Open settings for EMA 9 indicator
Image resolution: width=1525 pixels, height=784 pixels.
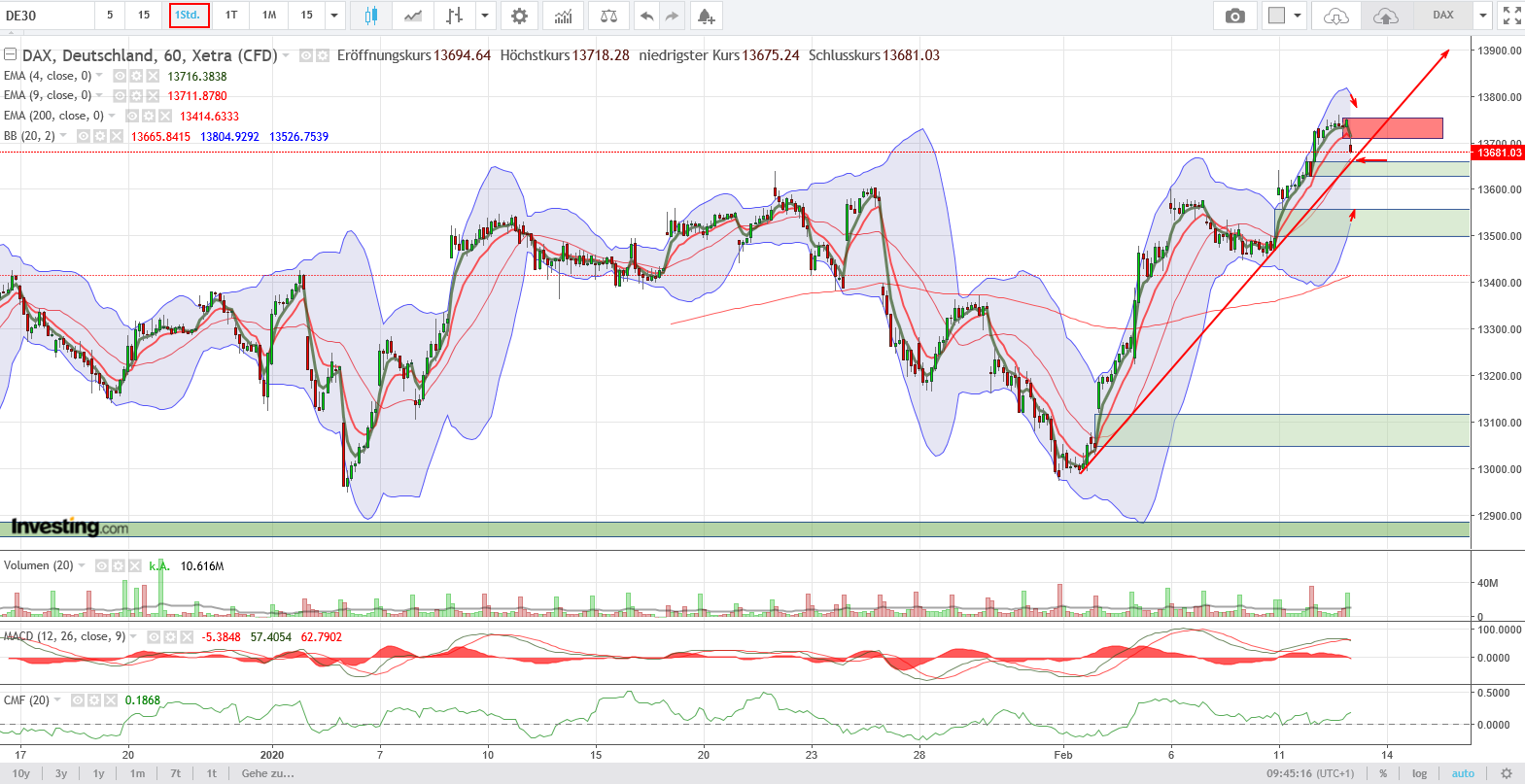[x=137, y=96]
